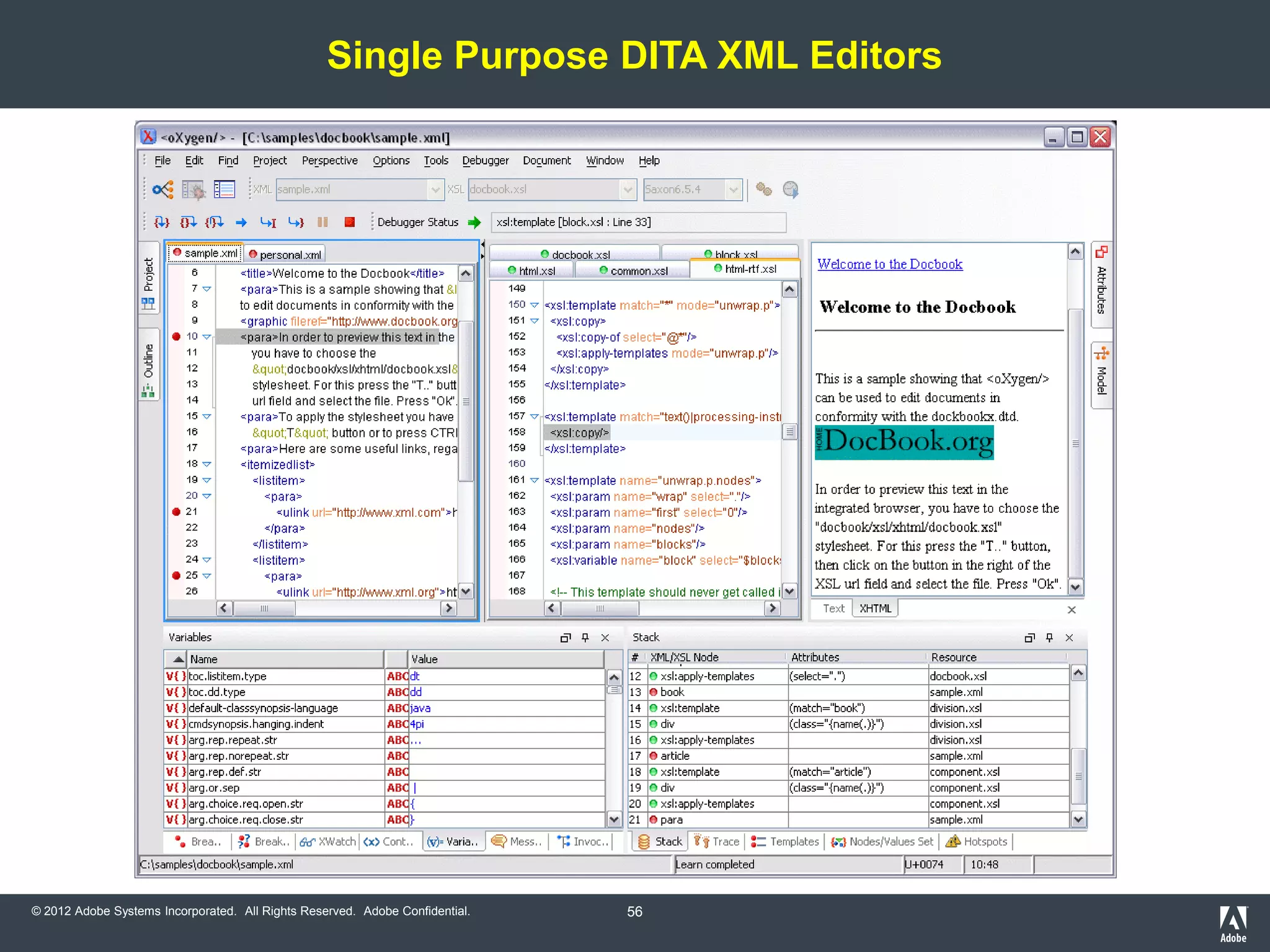Open the XML source file dropdown

[x=435, y=190]
